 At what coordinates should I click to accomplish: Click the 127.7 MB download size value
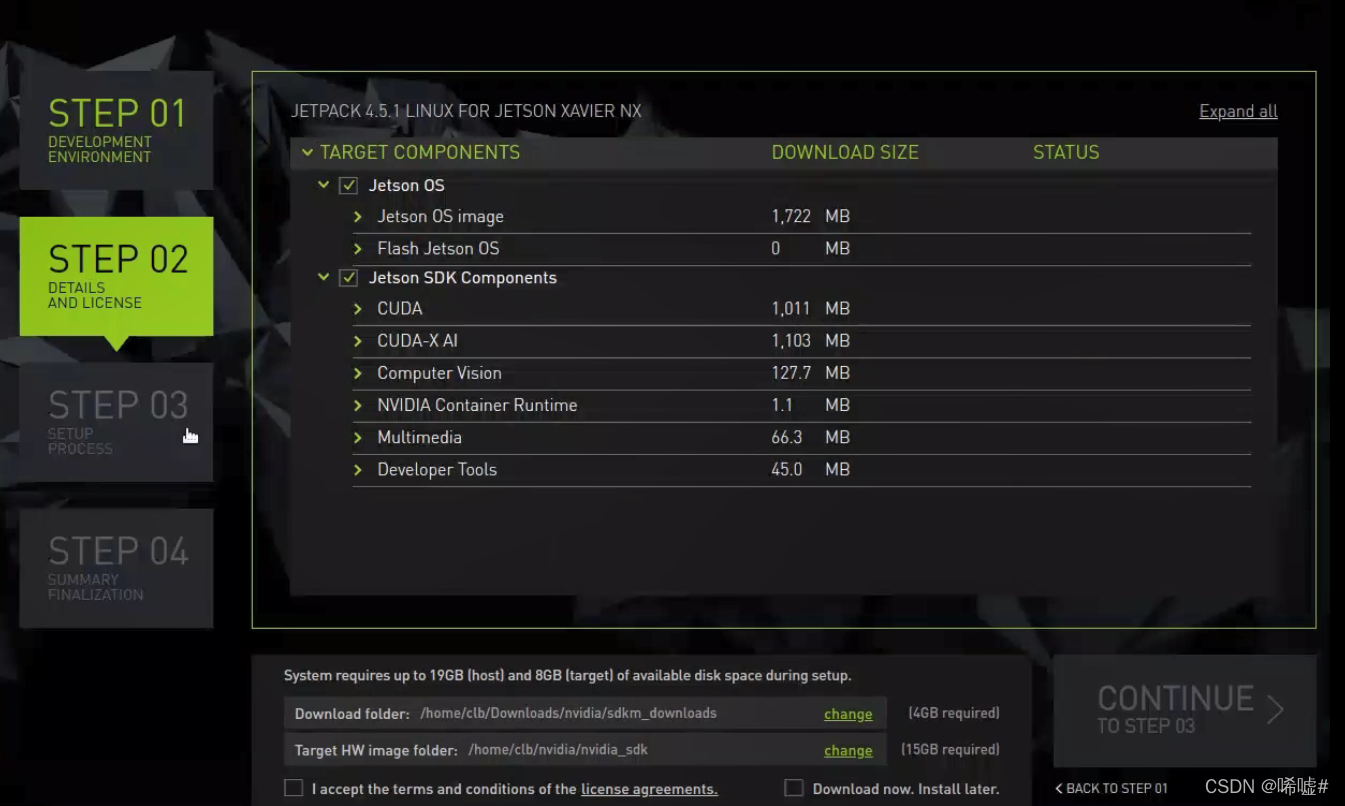811,373
